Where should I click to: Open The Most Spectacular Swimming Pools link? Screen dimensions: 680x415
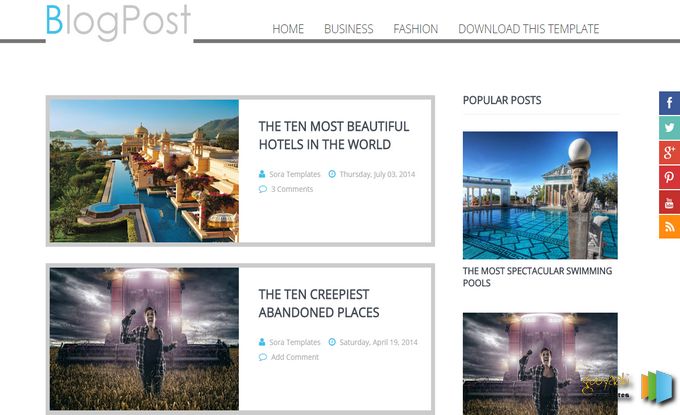(x=537, y=277)
